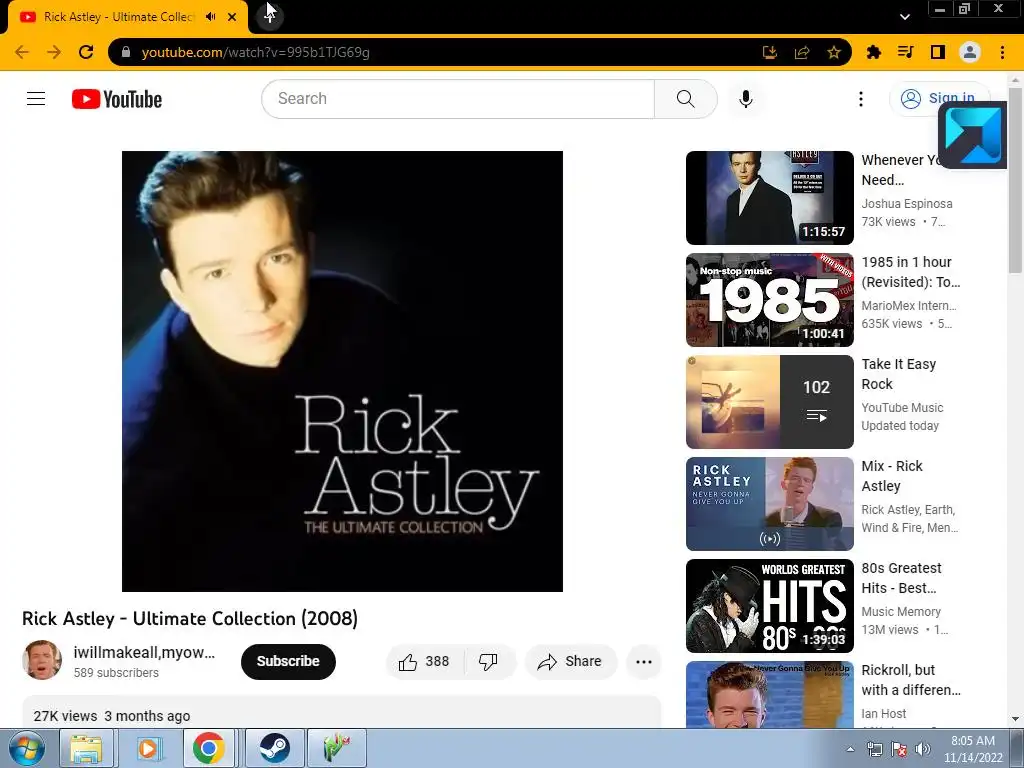Dislike the video
The height and width of the screenshot is (768, 1024).
488,662
